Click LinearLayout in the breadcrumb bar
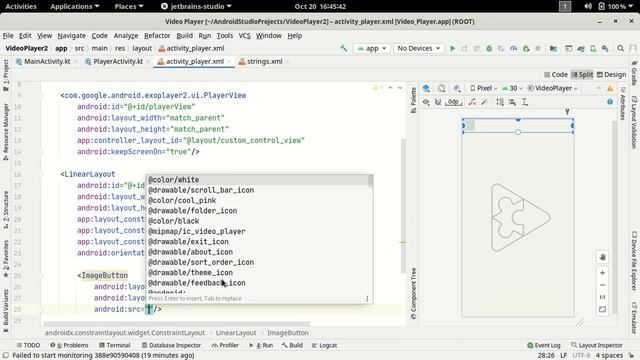The width and height of the screenshot is (640, 360). pos(236,333)
